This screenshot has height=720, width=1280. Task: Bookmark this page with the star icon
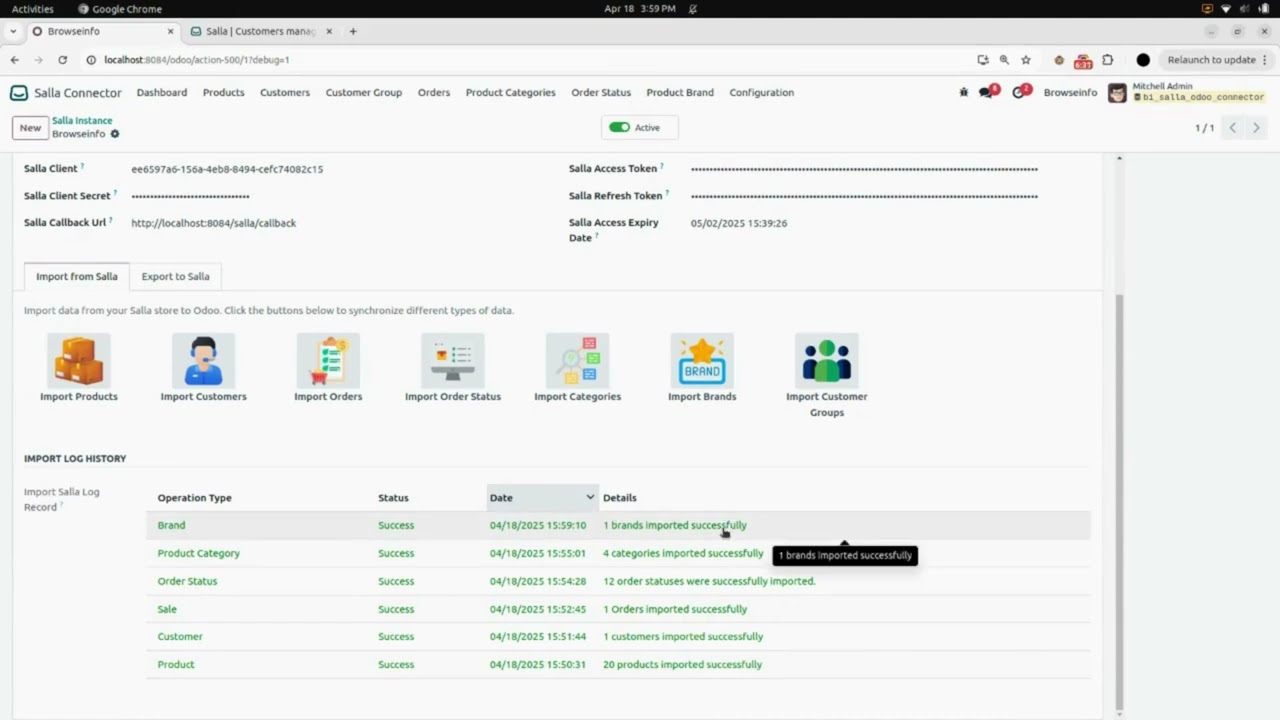coord(1026,60)
